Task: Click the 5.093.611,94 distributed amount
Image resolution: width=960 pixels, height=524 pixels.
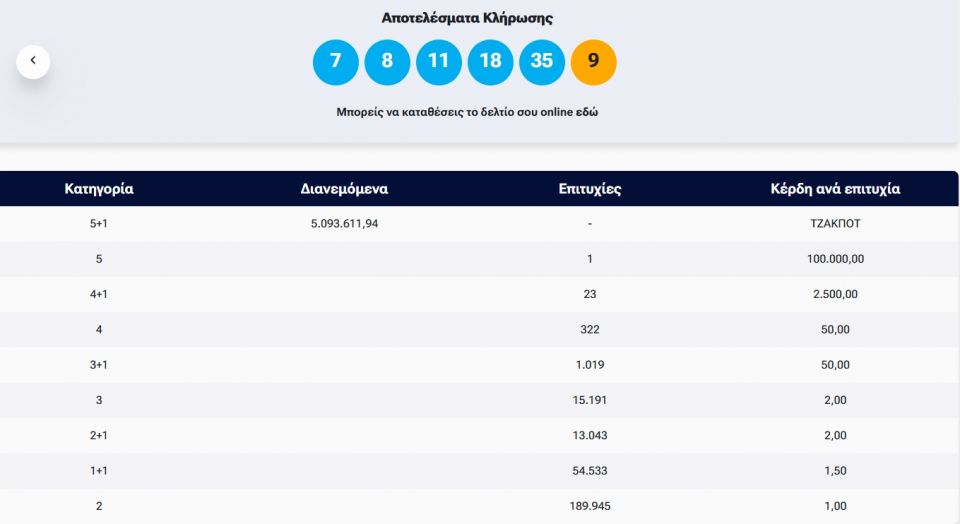Action: tap(344, 223)
